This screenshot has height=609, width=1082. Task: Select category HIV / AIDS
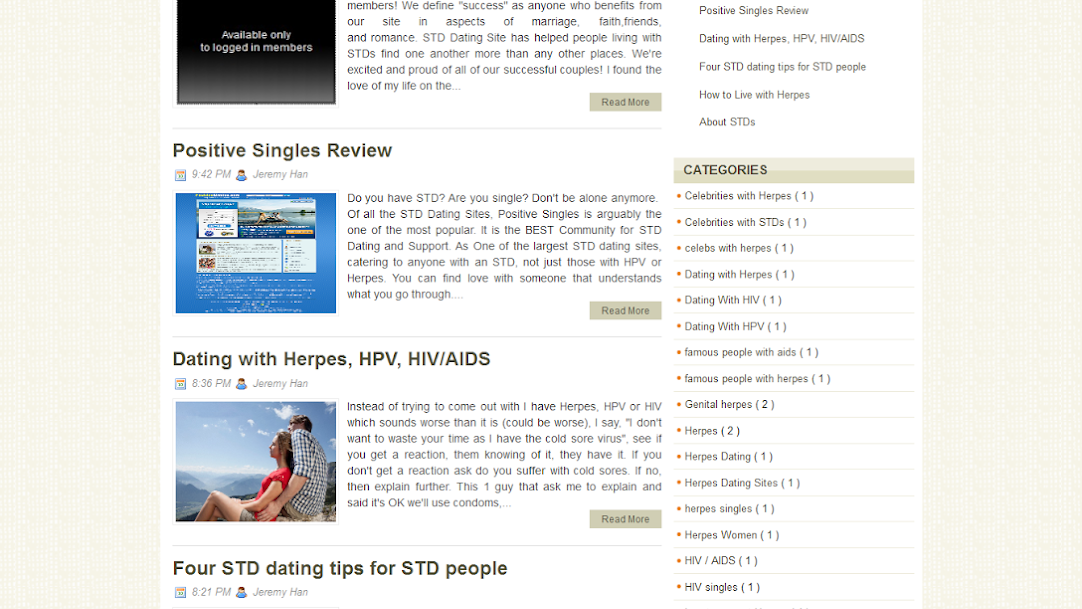(x=710, y=561)
